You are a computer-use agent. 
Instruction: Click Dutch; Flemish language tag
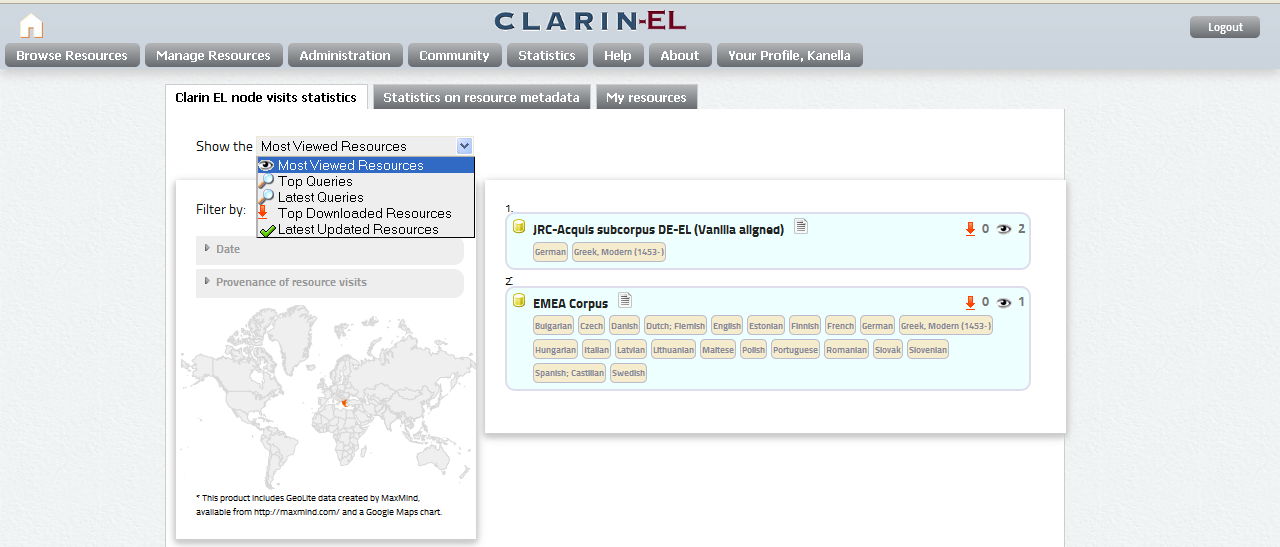tap(675, 326)
